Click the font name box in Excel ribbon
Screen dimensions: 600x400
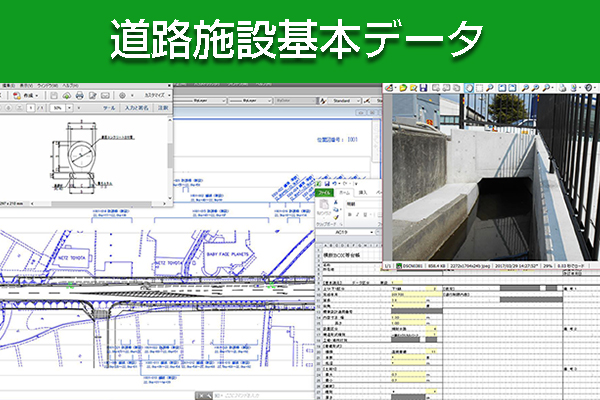tap(364, 204)
